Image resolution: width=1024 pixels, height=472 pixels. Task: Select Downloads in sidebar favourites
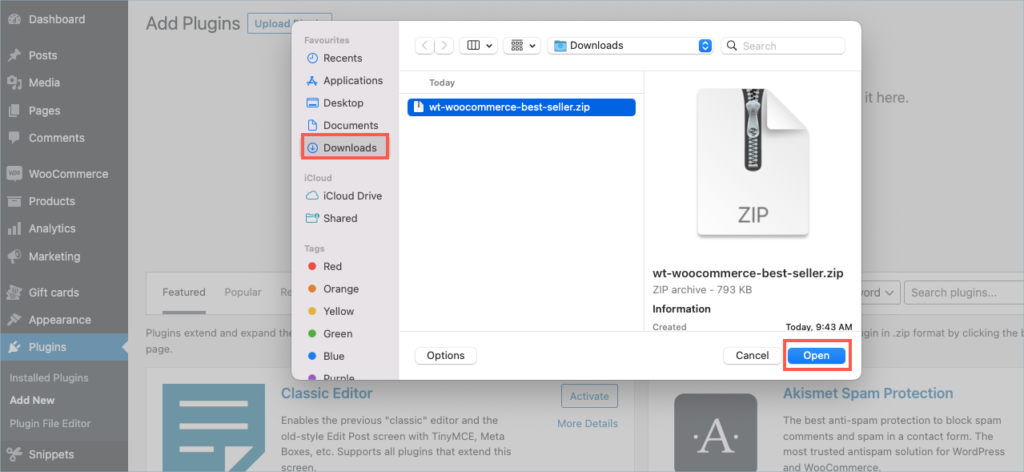345,148
